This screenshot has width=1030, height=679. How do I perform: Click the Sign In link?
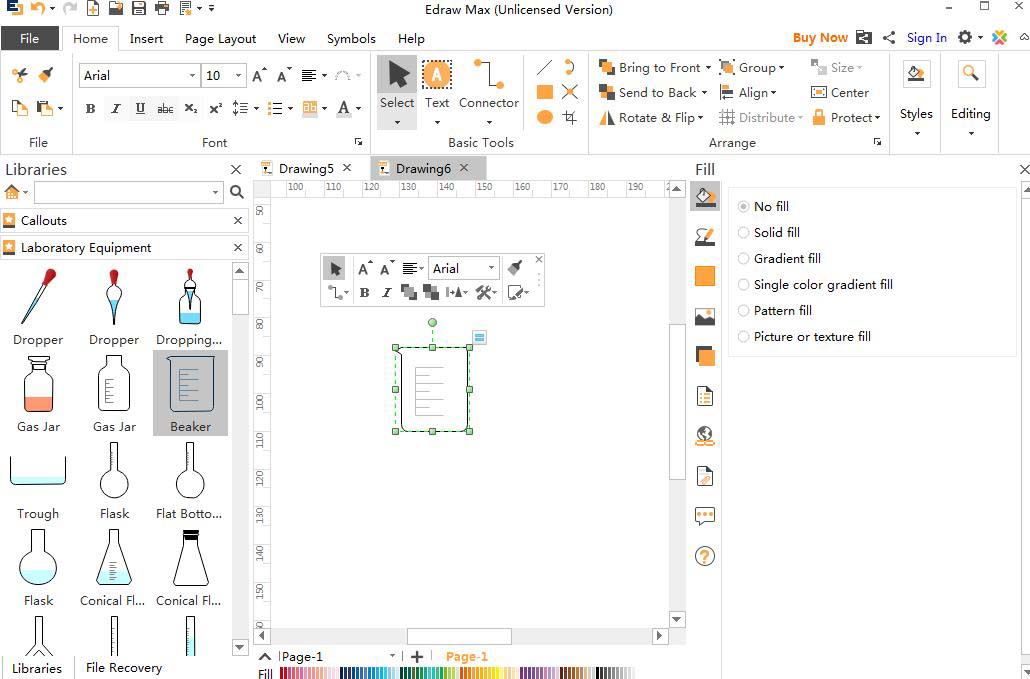pos(927,38)
